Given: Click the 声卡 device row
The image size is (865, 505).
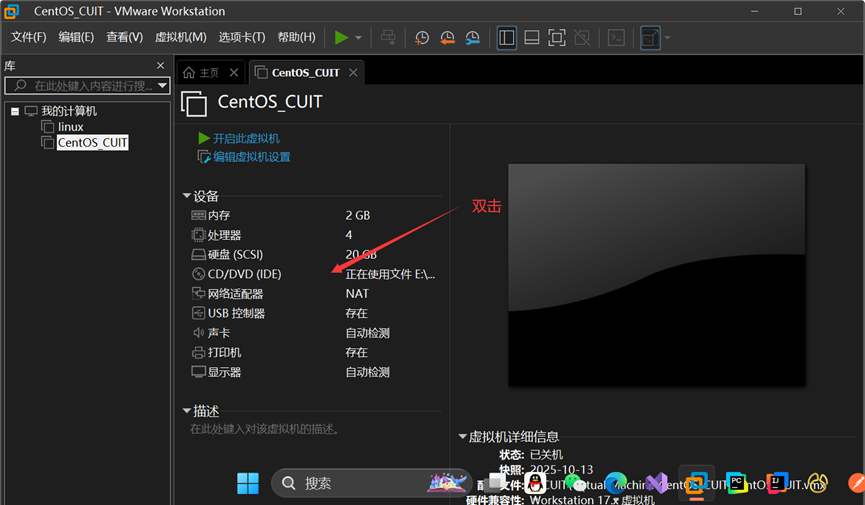Looking at the screenshot, I should tap(316, 333).
